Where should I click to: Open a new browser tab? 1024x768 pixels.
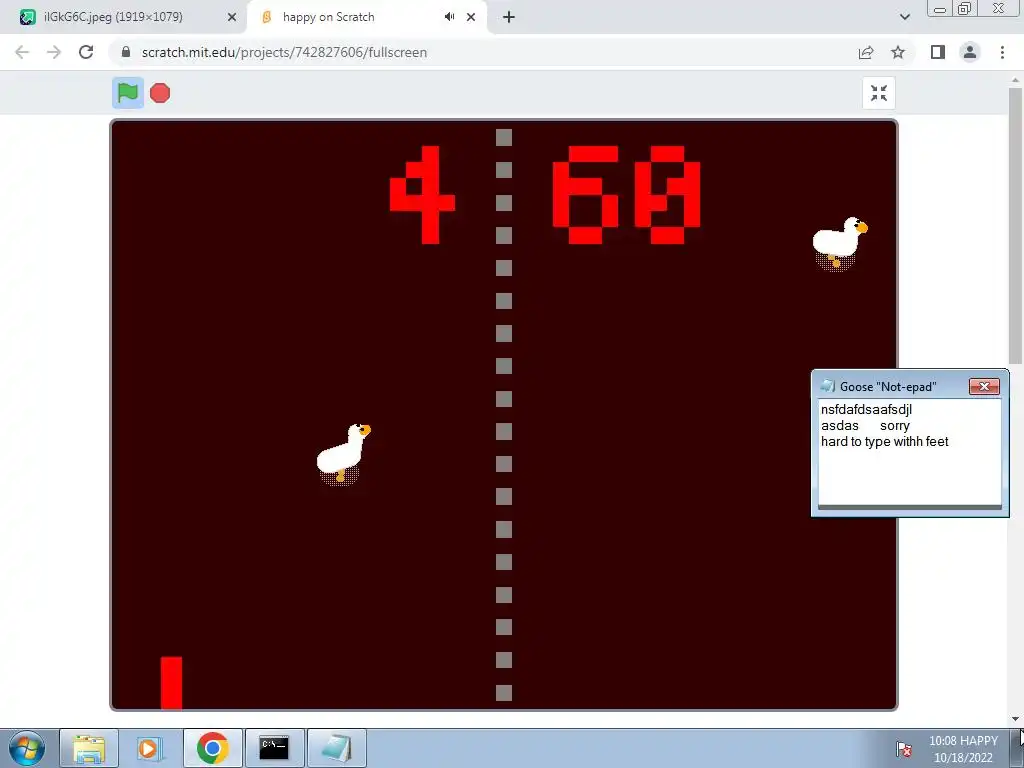point(509,17)
